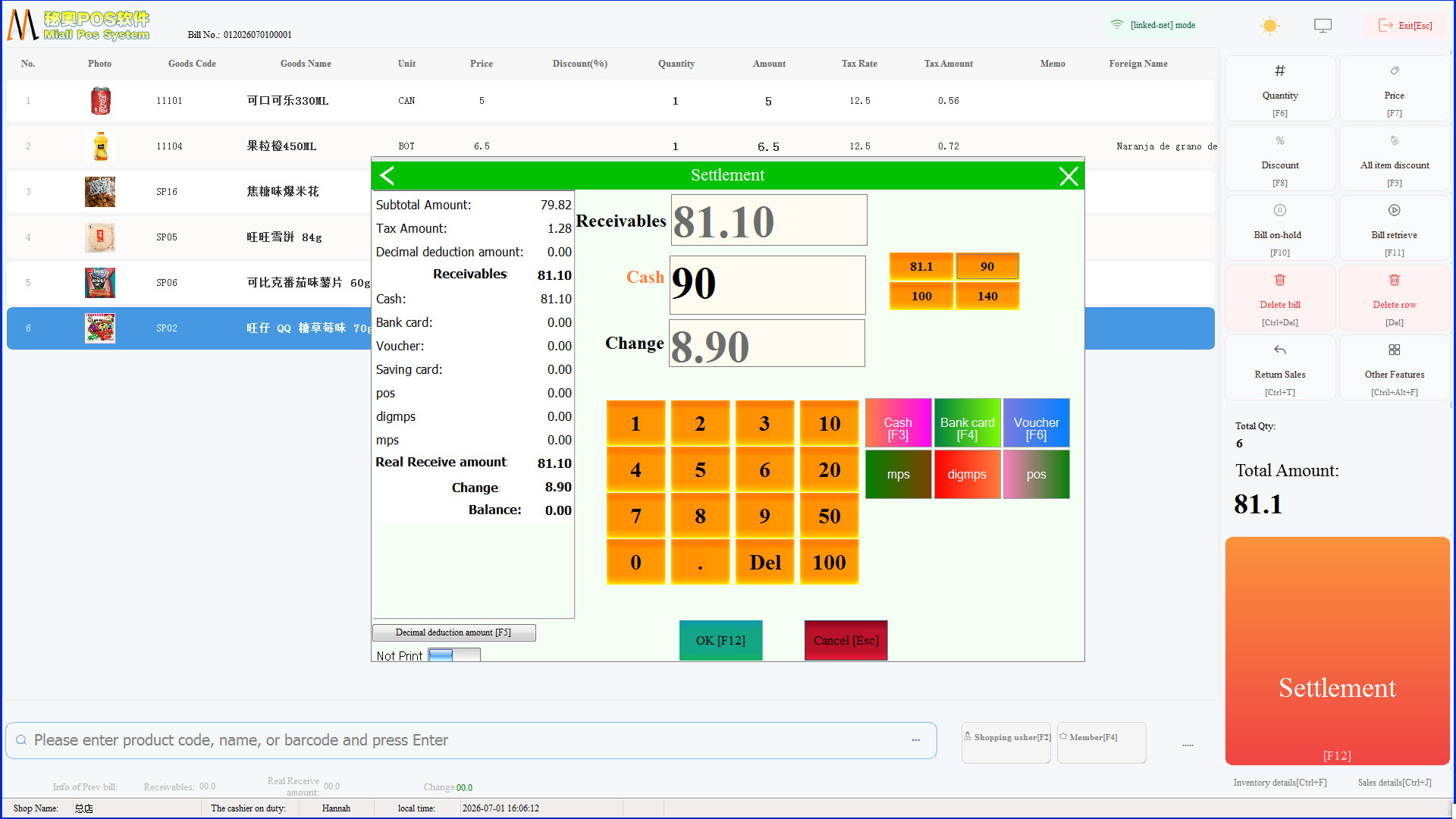Image resolution: width=1456 pixels, height=819 pixels.
Task: Click Coca-Cola can product photo
Action: pos(100,101)
